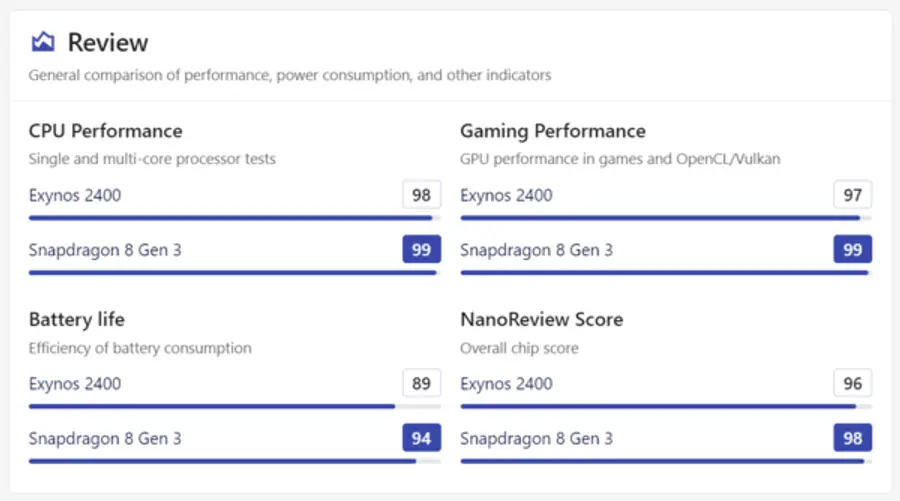Click the 98 CPU score badge
The image size is (900, 501).
point(421,195)
